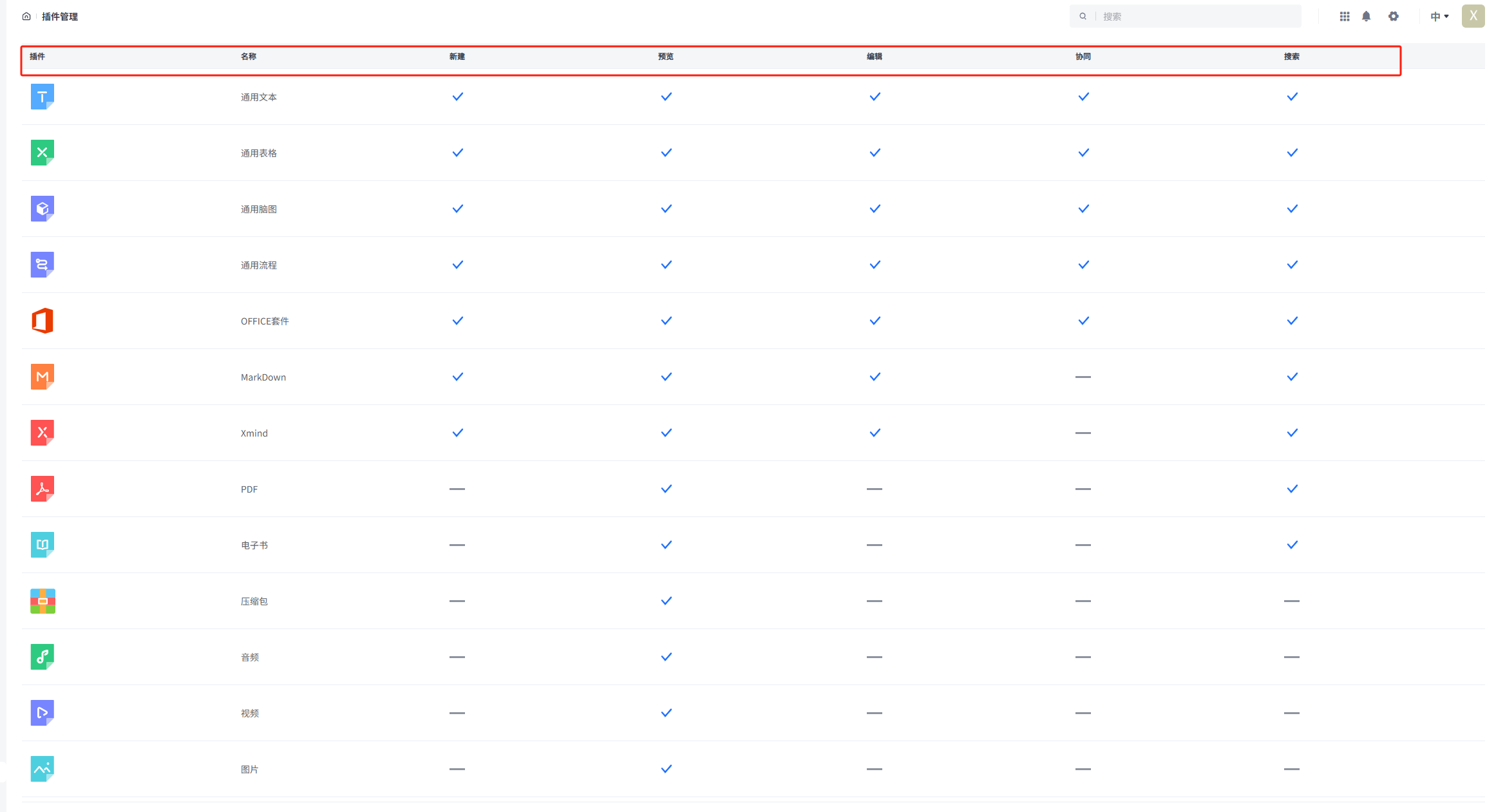Select the 通用表格 name cell
Screen dimensions: 1496x812
(x=259, y=153)
